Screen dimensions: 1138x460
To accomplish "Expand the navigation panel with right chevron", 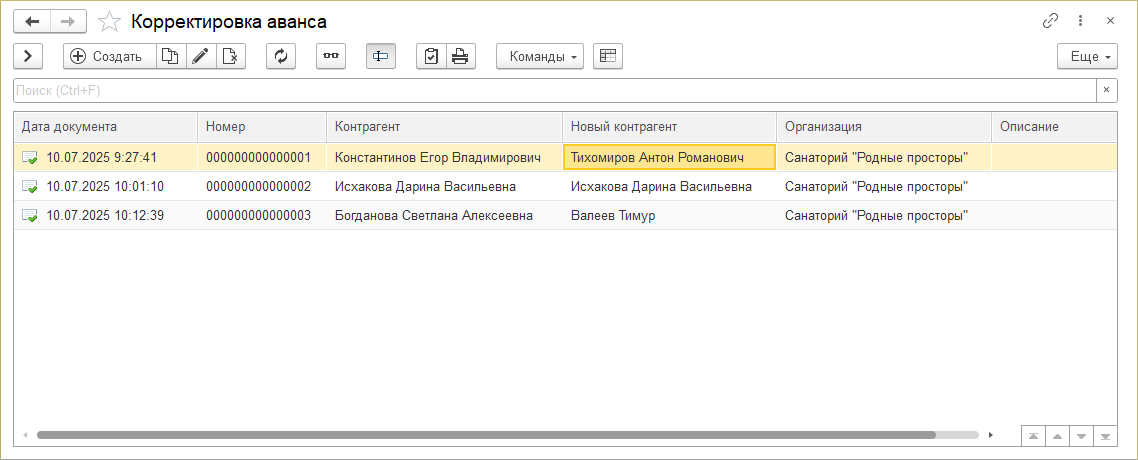I will 28,57.
